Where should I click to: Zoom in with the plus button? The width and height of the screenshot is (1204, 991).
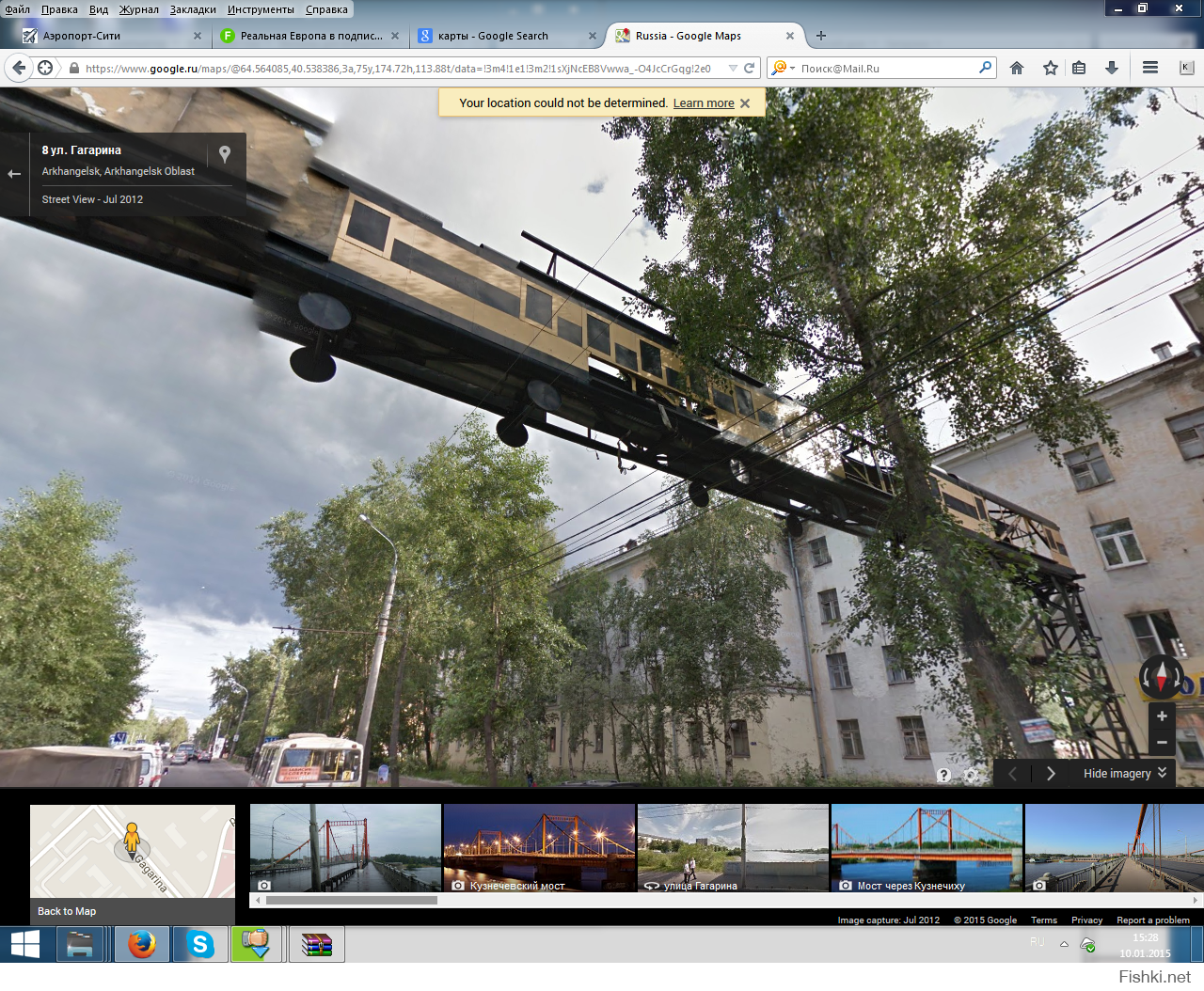(x=1162, y=716)
